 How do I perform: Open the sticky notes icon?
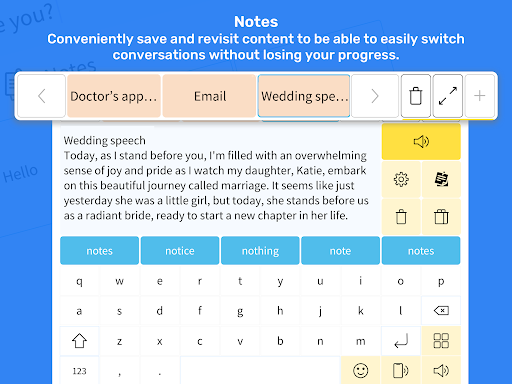(x=441, y=180)
